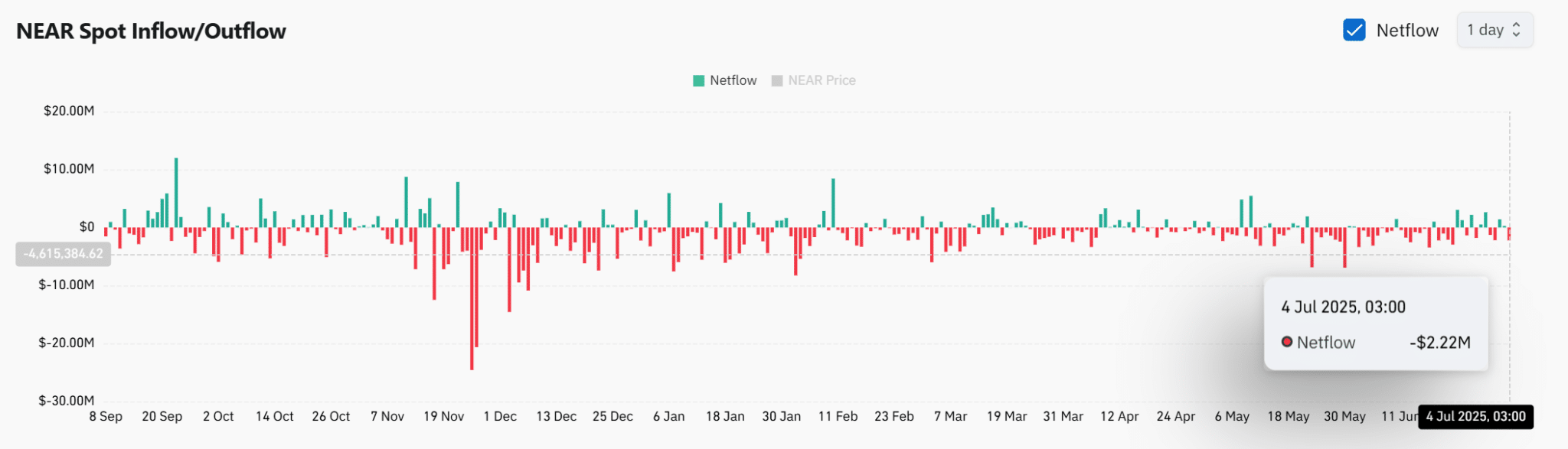
Task: Click the 1 Dec x-axis date label
Action: click(500, 417)
